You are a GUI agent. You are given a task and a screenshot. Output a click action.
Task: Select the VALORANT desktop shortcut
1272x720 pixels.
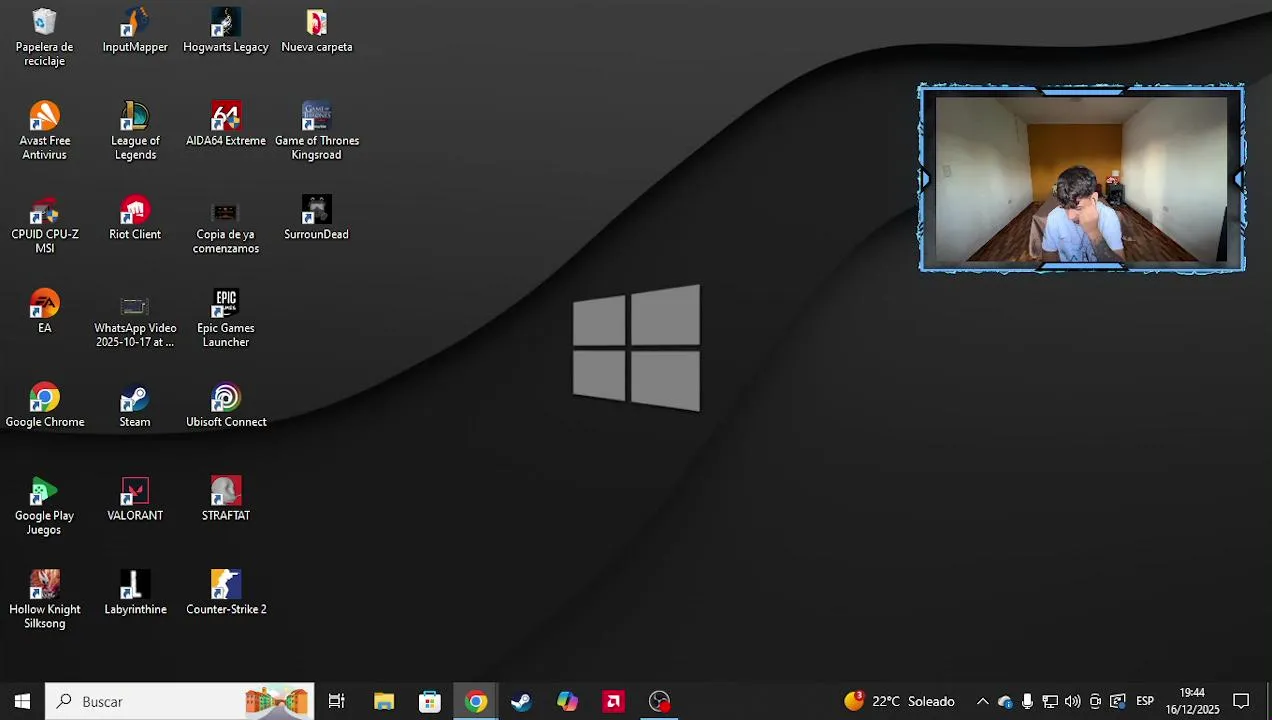pos(135,499)
